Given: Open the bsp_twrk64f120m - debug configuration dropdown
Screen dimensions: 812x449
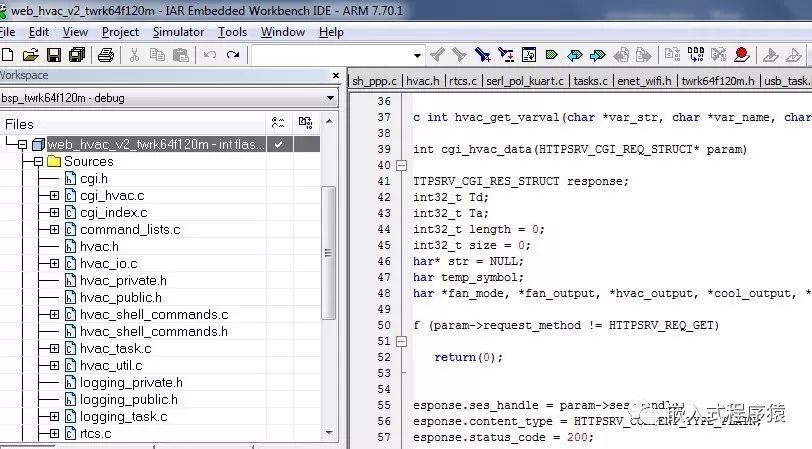Looking at the screenshot, I should pyautogui.click(x=330, y=98).
